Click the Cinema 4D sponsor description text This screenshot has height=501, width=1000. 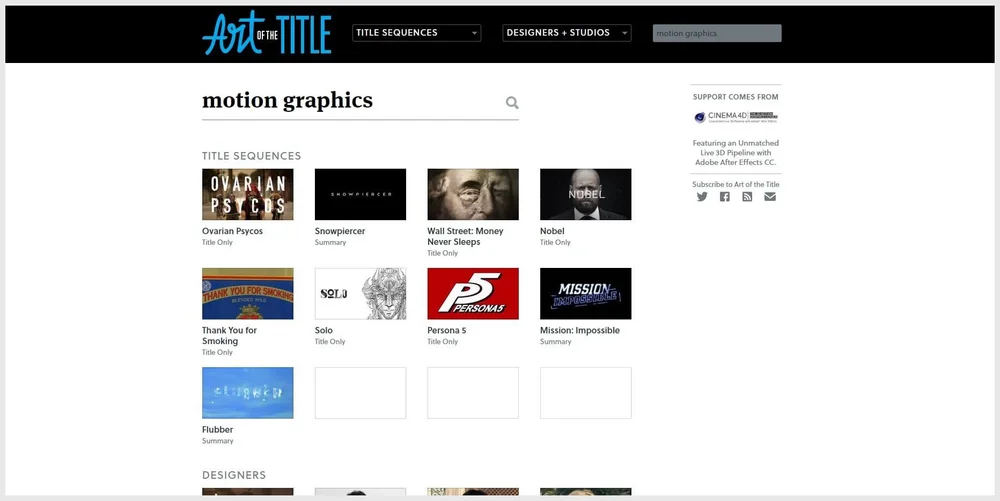[x=736, y=153]
